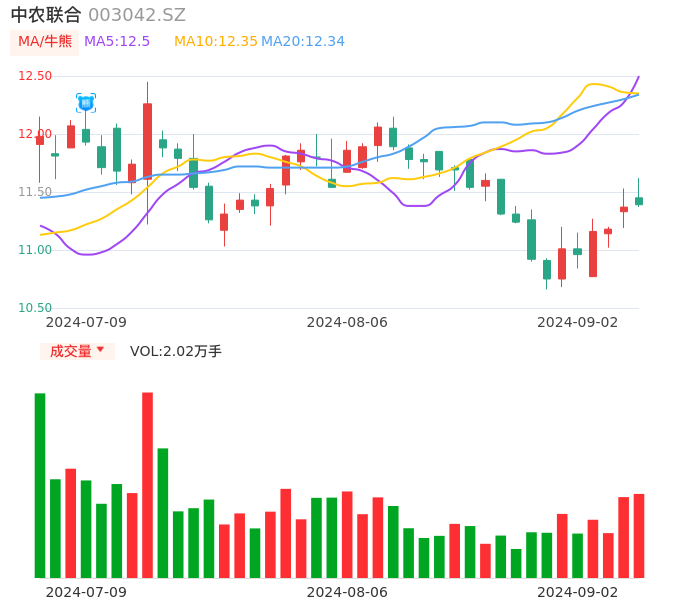This screenshot has height=606, width=686.
Task: Click the stock code 003042.SZ
Action: point(137,15)
